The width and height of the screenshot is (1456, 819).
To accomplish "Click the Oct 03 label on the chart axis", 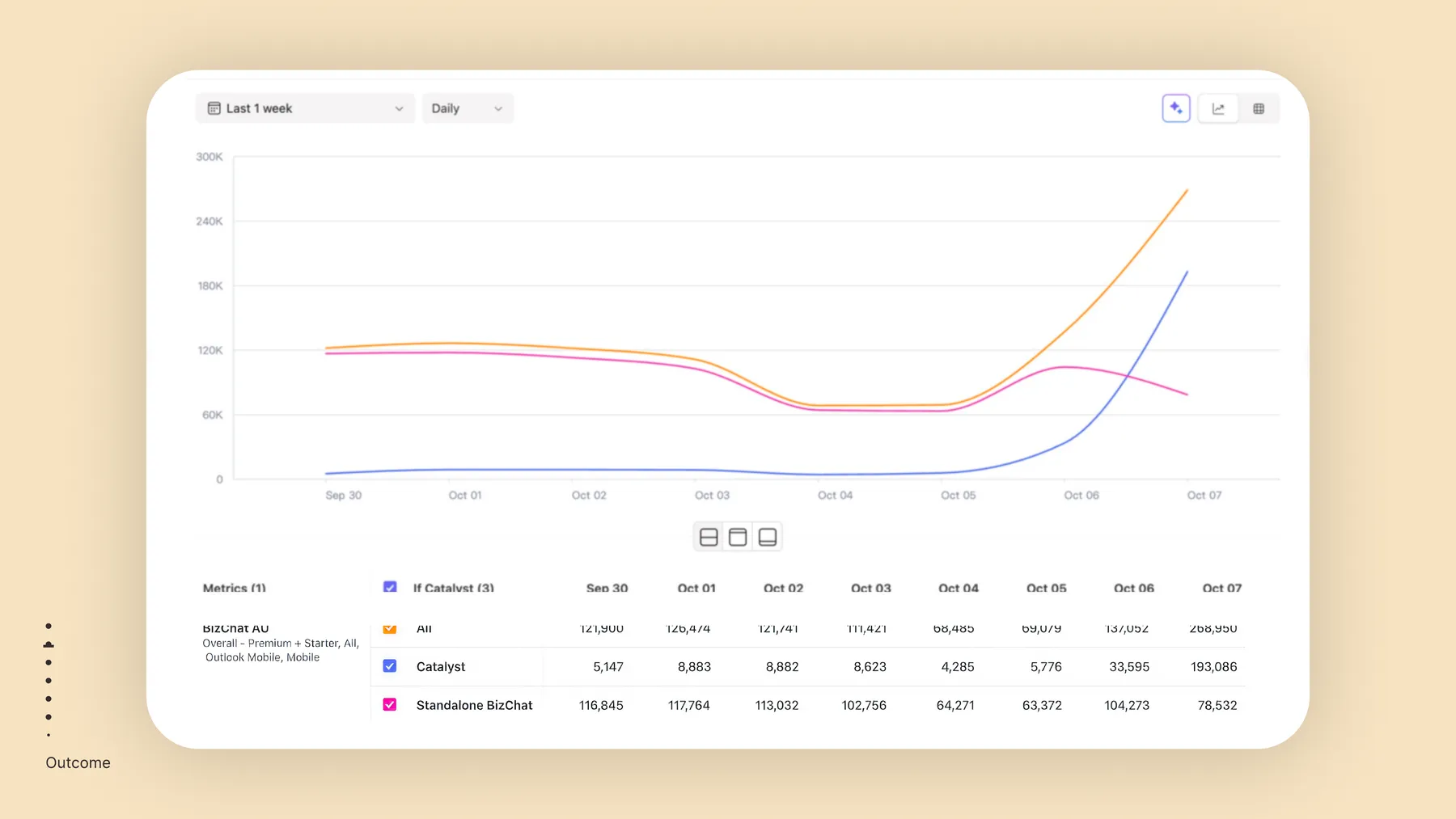I will click(712, 495).
